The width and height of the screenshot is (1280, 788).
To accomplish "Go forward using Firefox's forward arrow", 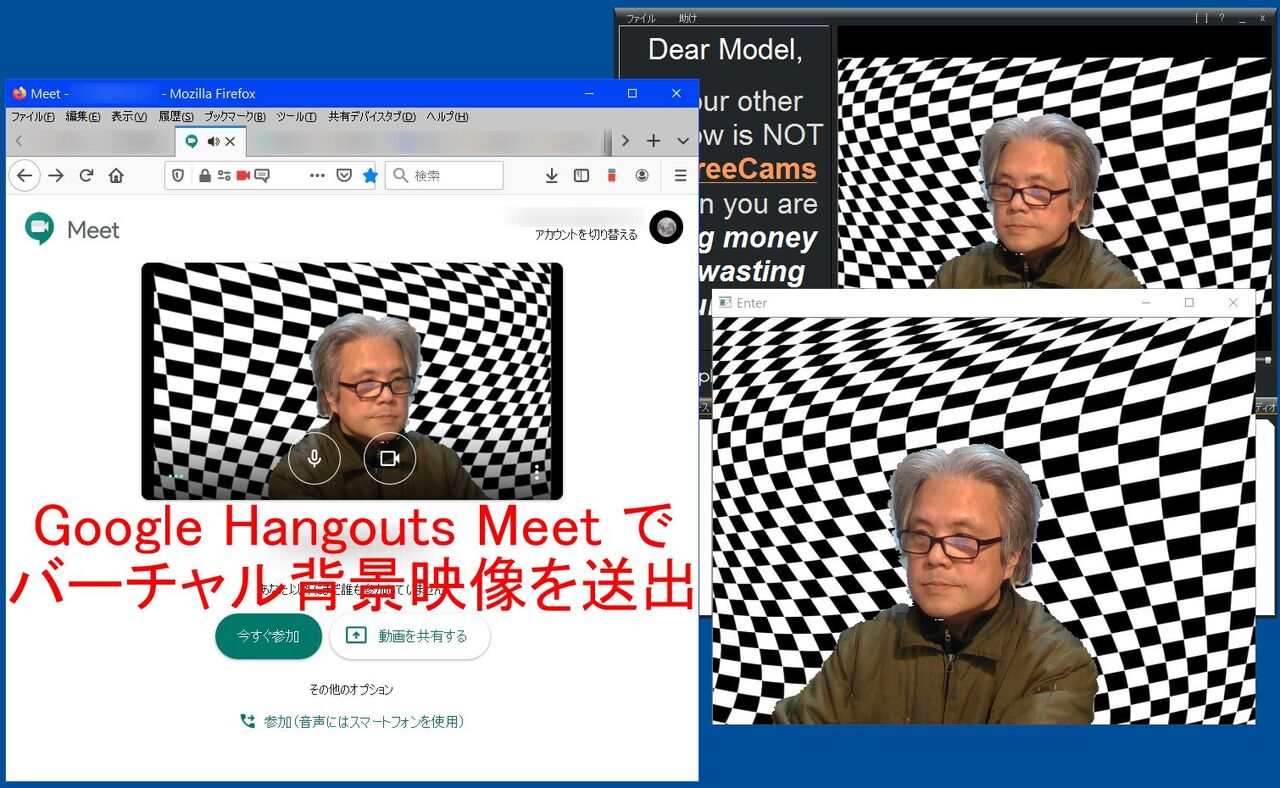I will coord(56,175).
